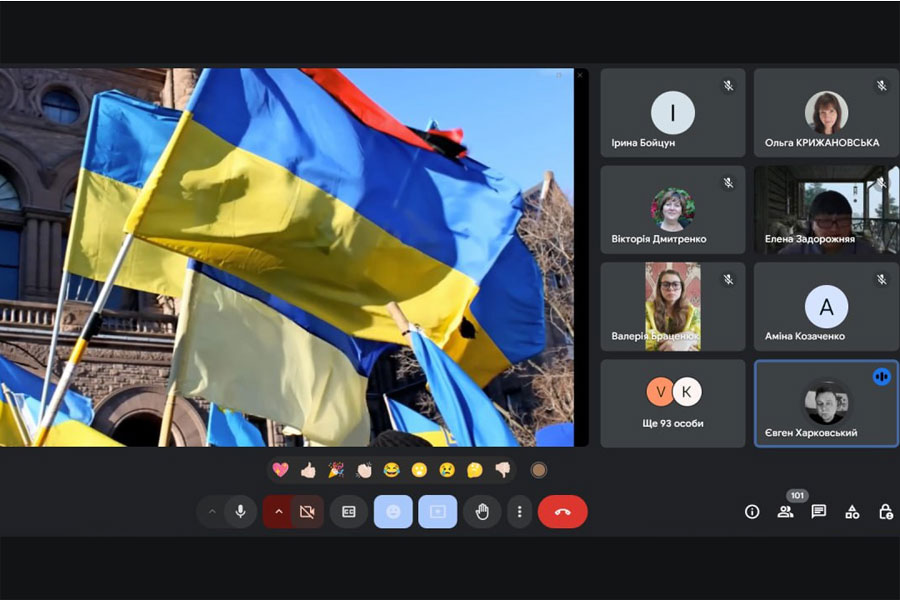Show the participants list
This screenshot has width=900, height=600.
point(785,511)
